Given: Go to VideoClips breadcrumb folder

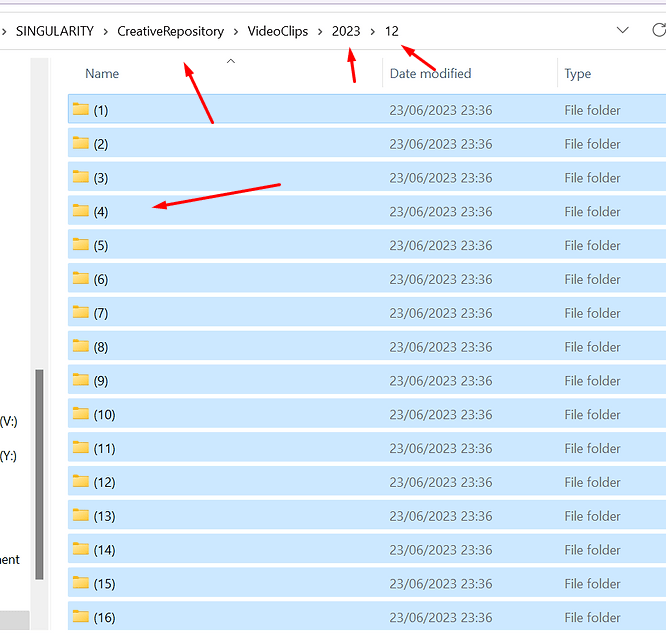Looking at the screenshot, I should (278, 31).
